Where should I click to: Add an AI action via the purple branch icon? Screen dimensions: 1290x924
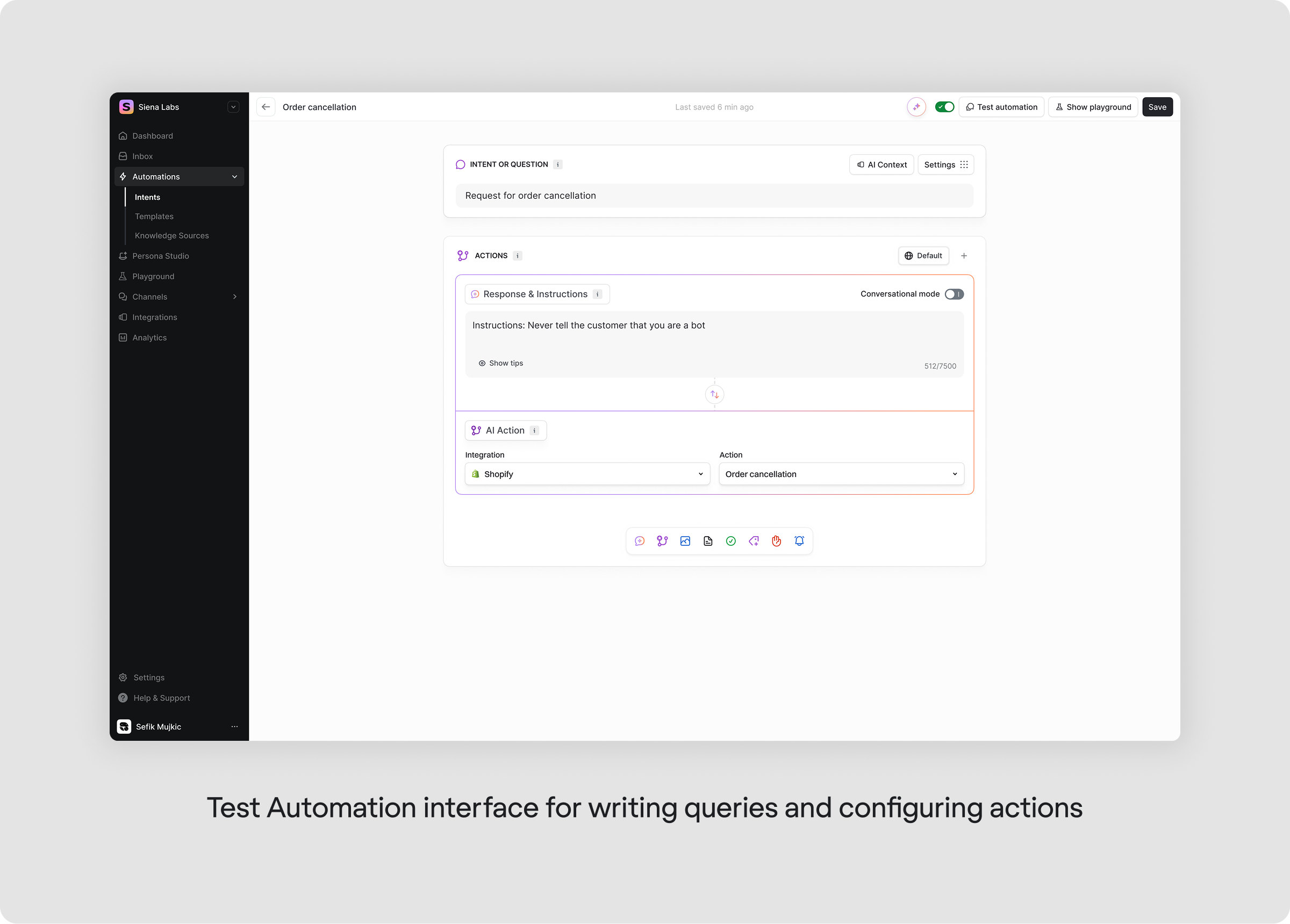662,541
